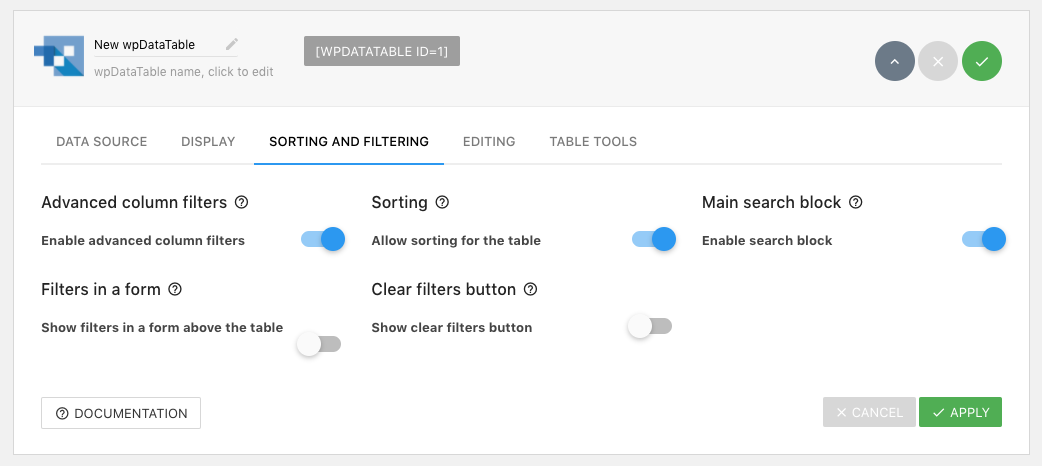Open help icon for Filters in a form
The width and height of the screenshot is (1042, 466).
click(x=175, y=290)
